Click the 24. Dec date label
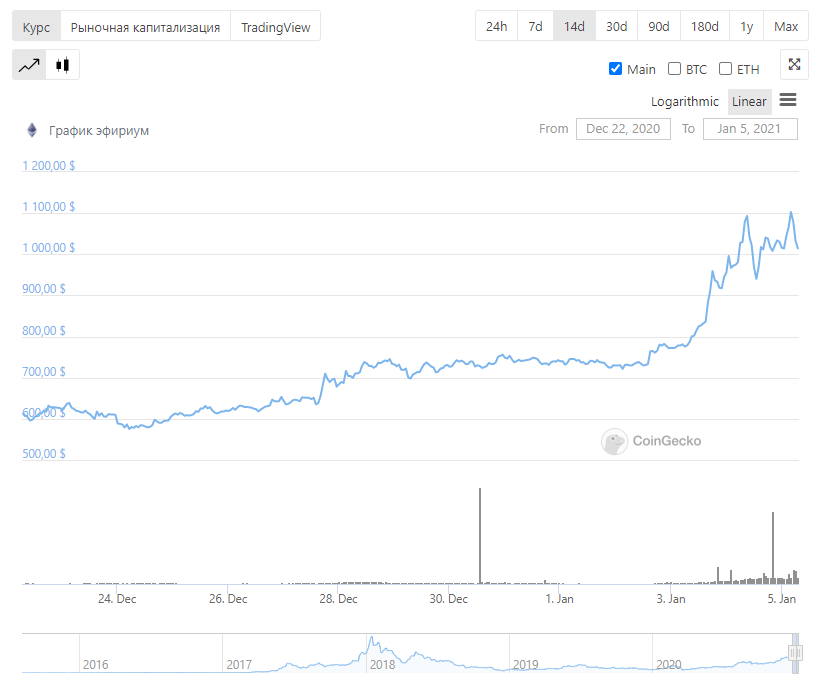The width and height of the screenshot is (816, 697). coord(117,599)
